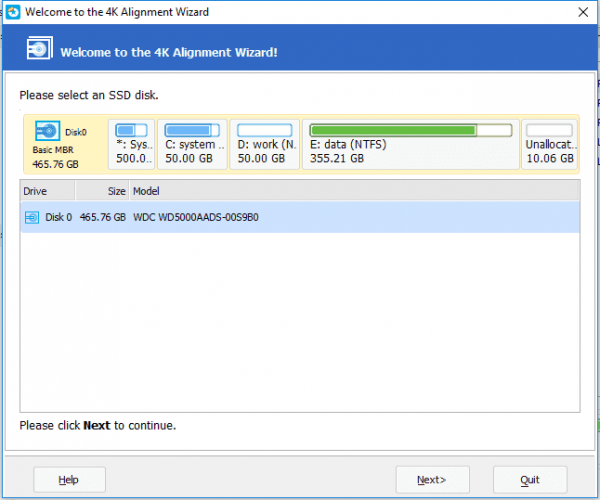Select the Unallocated 10.06 GB block
Screen dimensions: 600x500
pyautogui.click(x=549, y=145)
